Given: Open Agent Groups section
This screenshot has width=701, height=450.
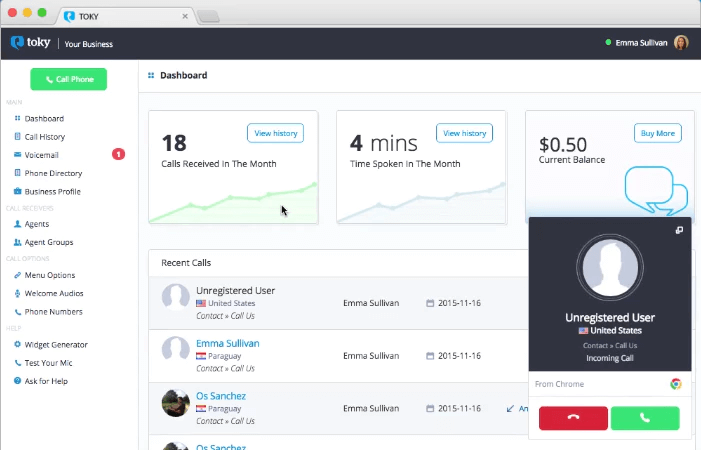Looking at the screenshot, I should coord(49,242).
